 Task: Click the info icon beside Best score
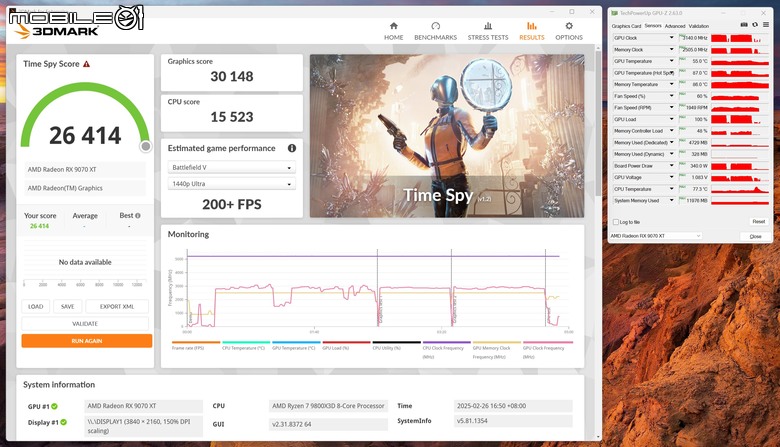(x=138, y=216)
